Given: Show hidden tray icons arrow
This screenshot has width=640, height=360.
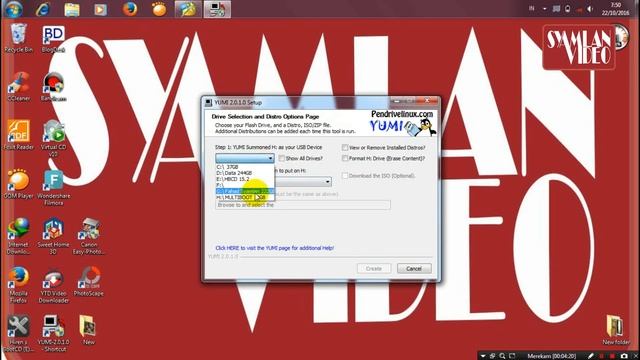Looking at the screenshot, I should coord(544,9).
